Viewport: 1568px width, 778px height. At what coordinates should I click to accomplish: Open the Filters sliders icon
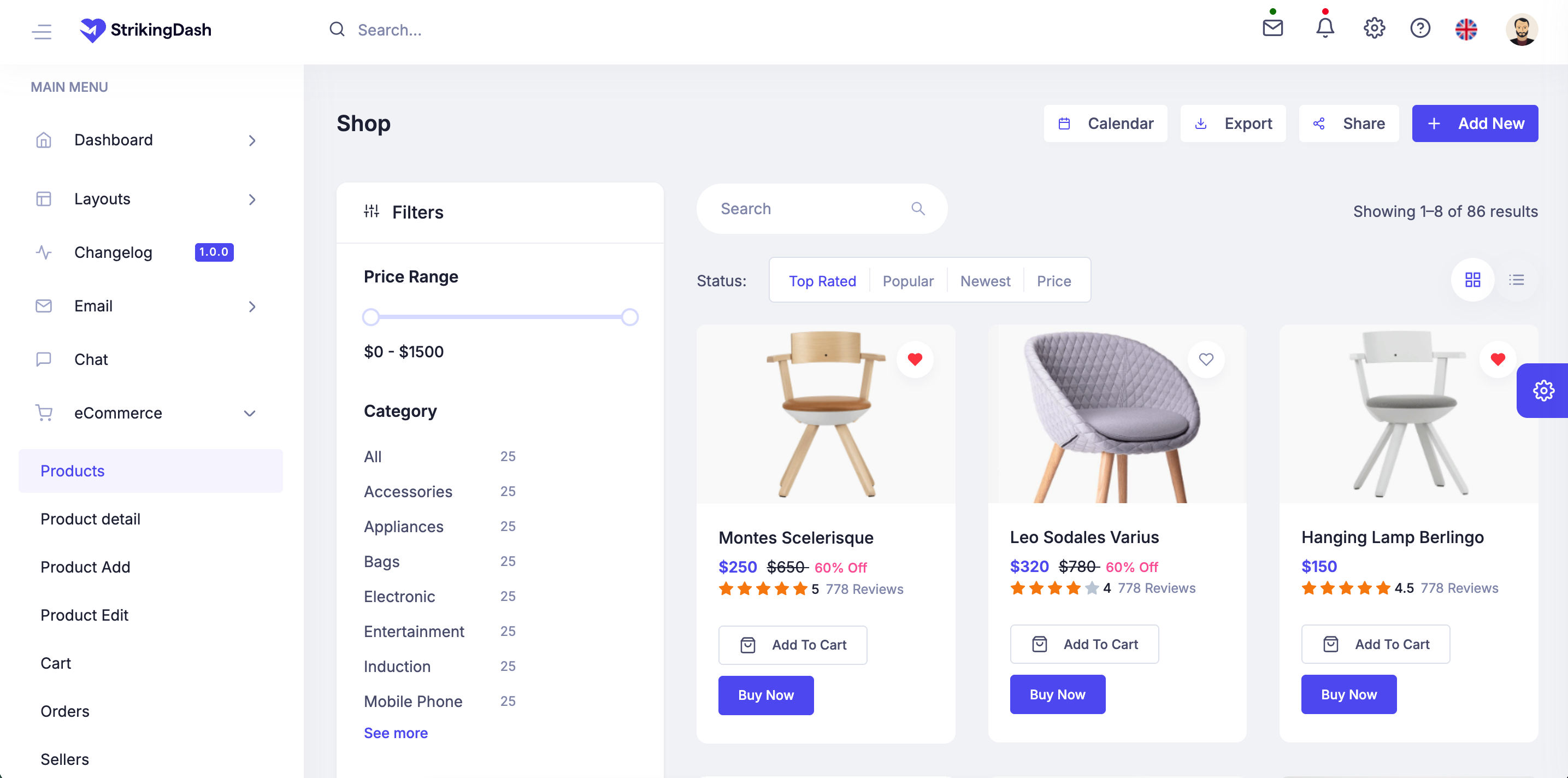pyautogui.click(x=372, y=211)
